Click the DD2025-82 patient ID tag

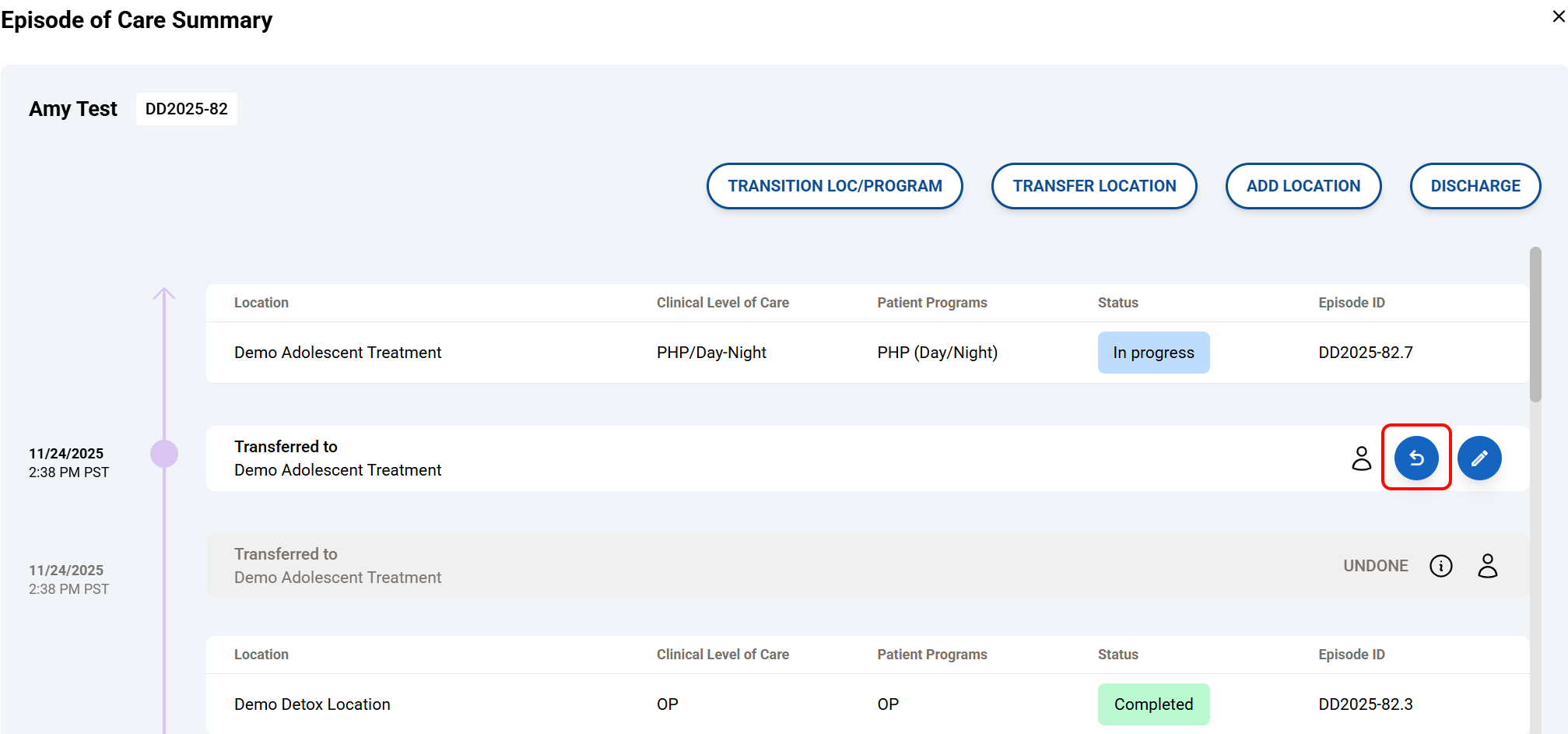tap(187, 109)
